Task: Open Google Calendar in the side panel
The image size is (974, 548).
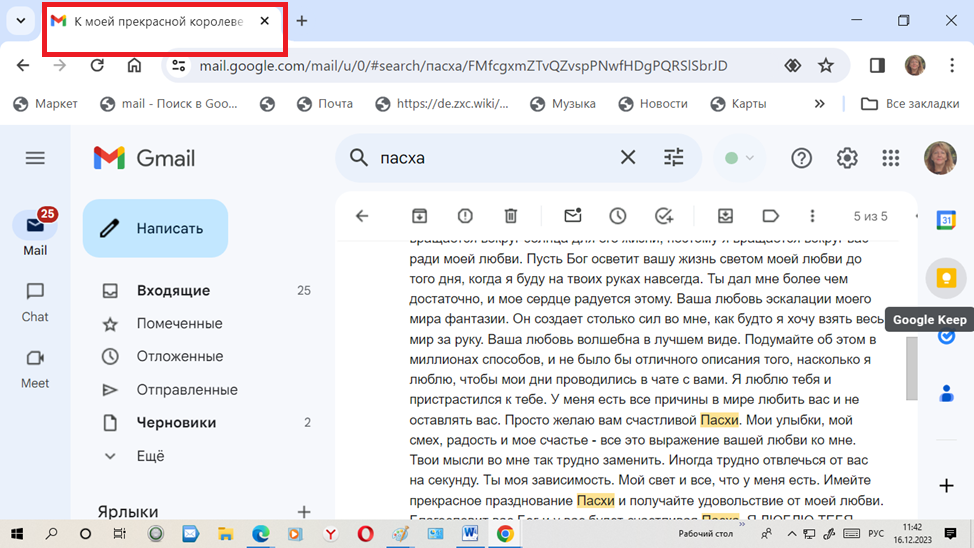Action: tap(946, 220)
